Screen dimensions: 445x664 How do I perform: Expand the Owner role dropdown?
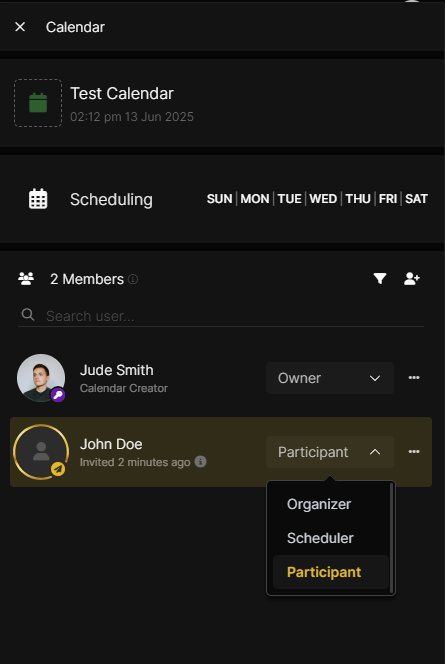click(330, 378)
